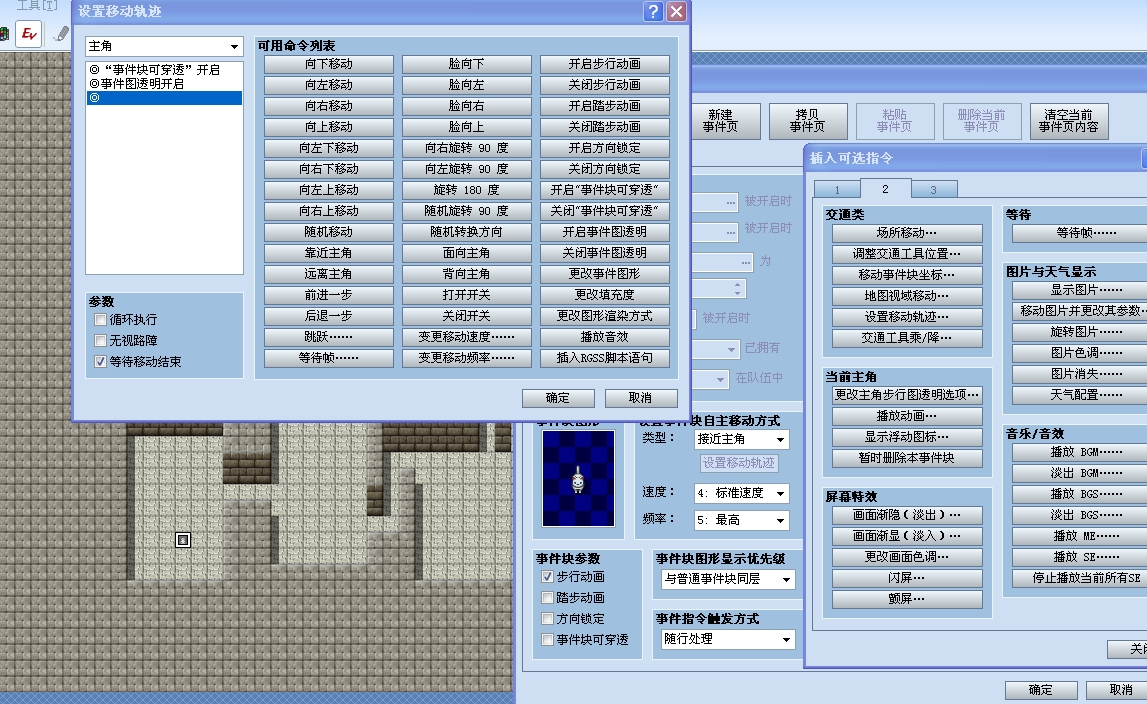Open the 速度 标准速度 dropdown
Viewport: 1147px width, 704px height.
click(x=741, y=493)
